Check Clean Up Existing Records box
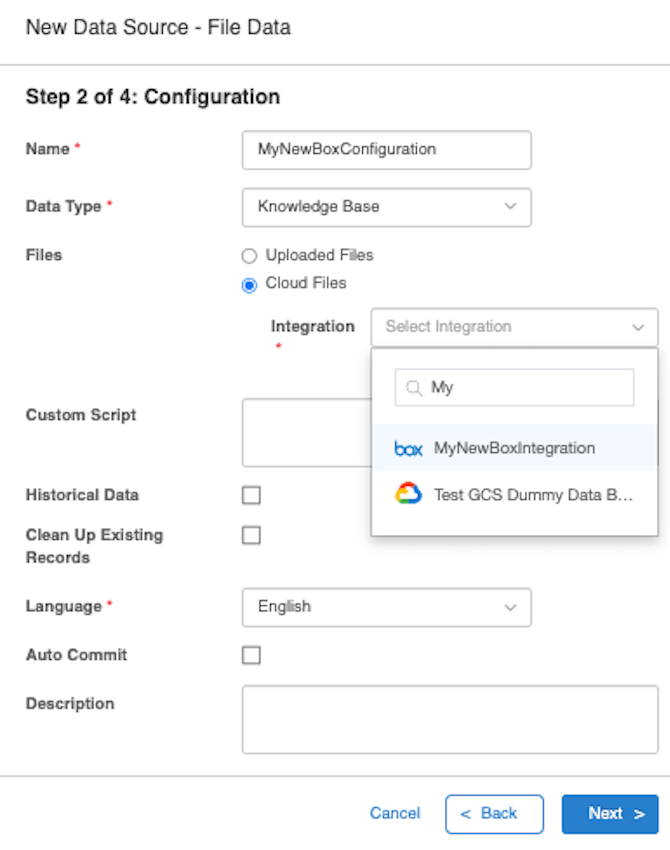Image resolution: width=670 pixels, height=850 pixels. [x=251, y=535]
